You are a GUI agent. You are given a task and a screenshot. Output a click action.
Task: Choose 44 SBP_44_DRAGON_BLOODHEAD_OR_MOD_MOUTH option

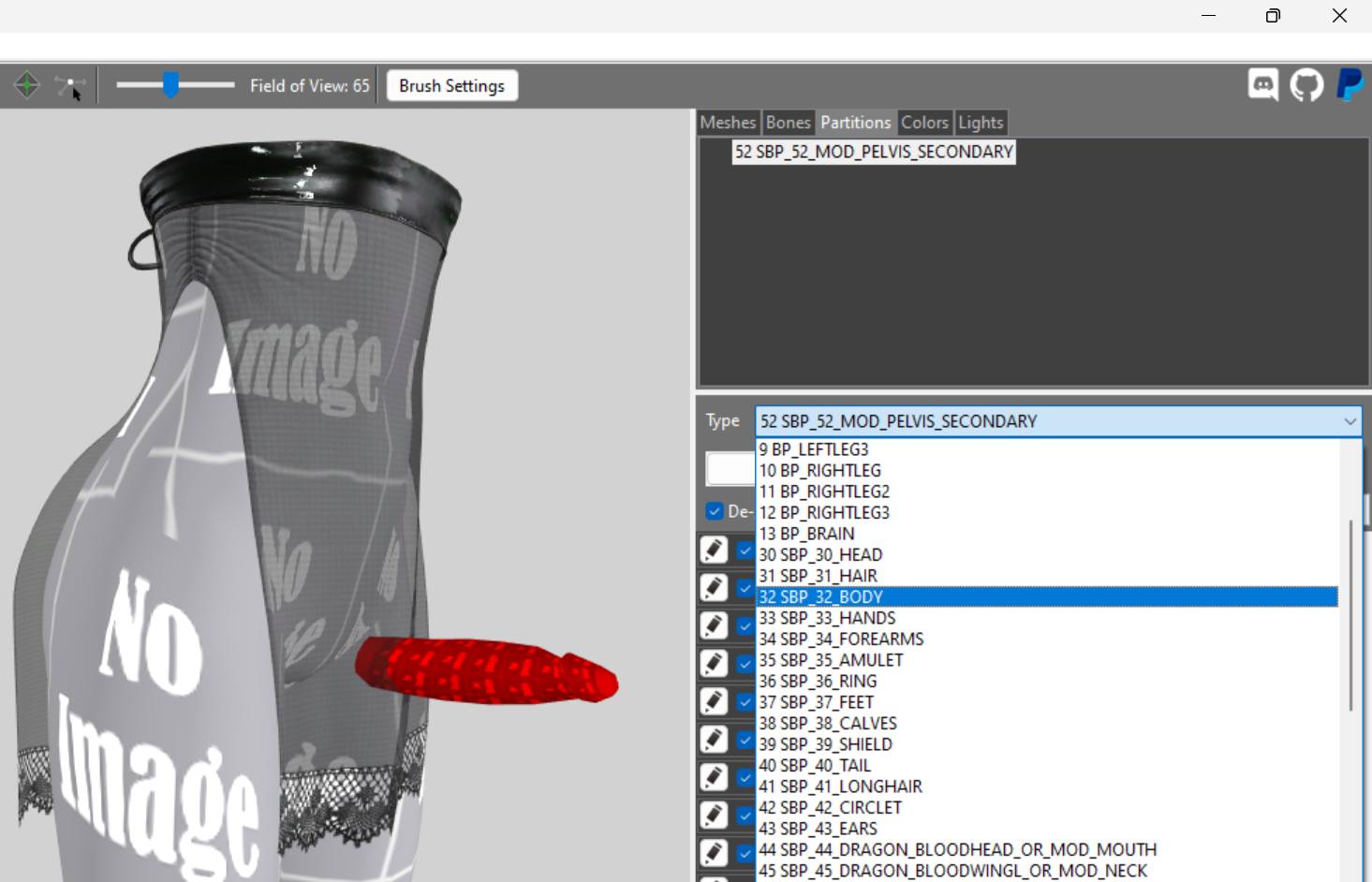1048,849
